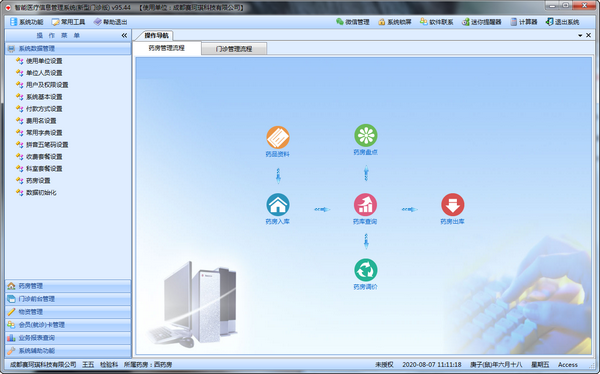Open the 帮助退出 menu
Viewport: 600px width, 374px height.
[x=111, y=22]
